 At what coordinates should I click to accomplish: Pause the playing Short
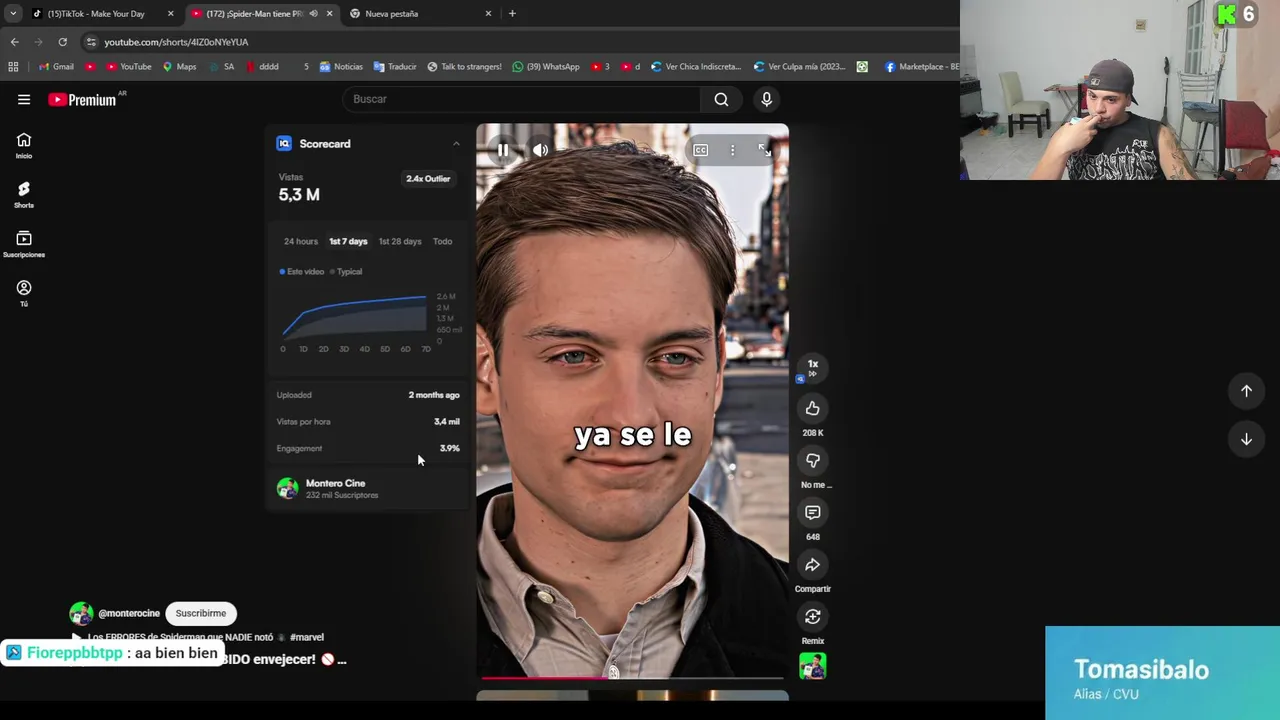point(503,150)
